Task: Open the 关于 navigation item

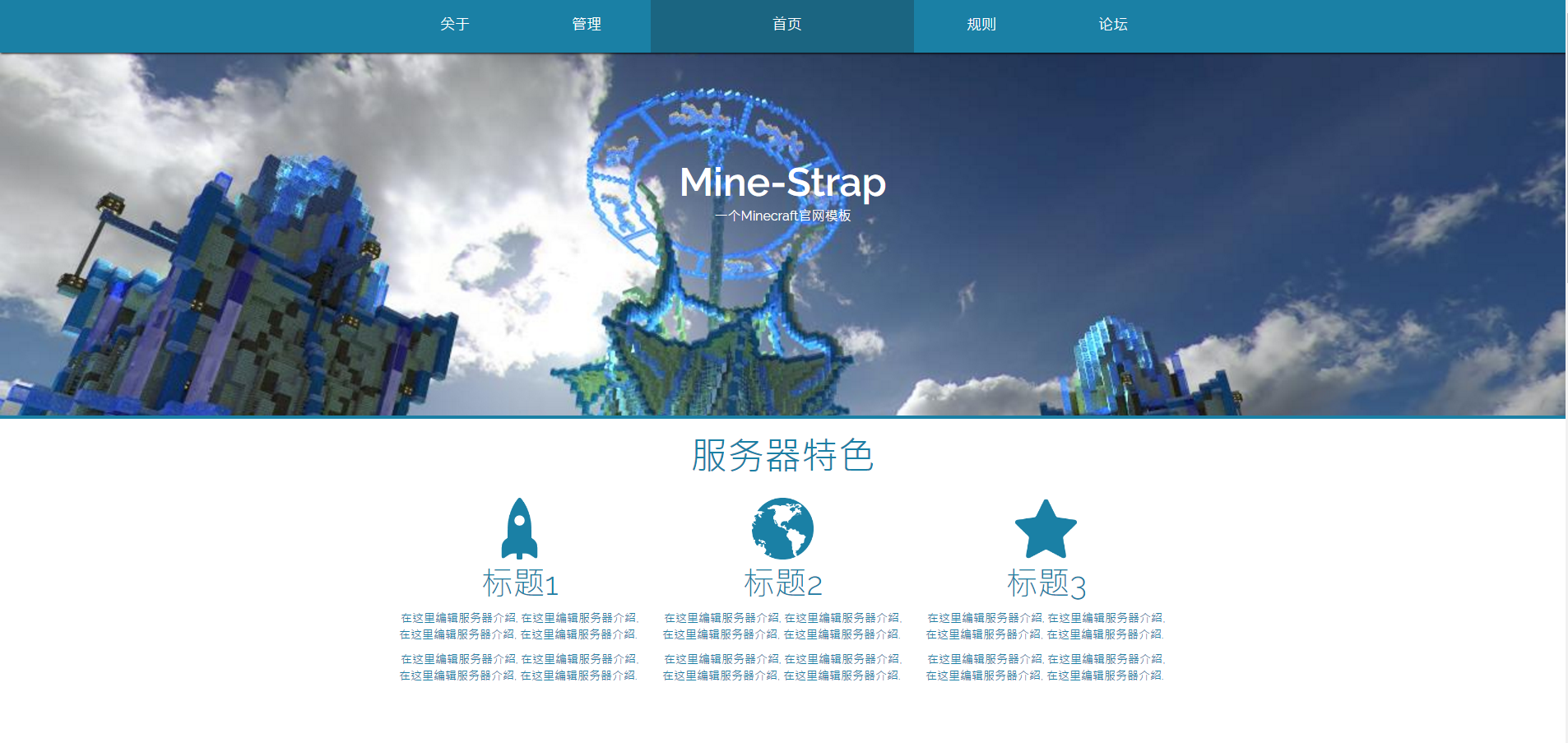Action: tap(454, 25)
